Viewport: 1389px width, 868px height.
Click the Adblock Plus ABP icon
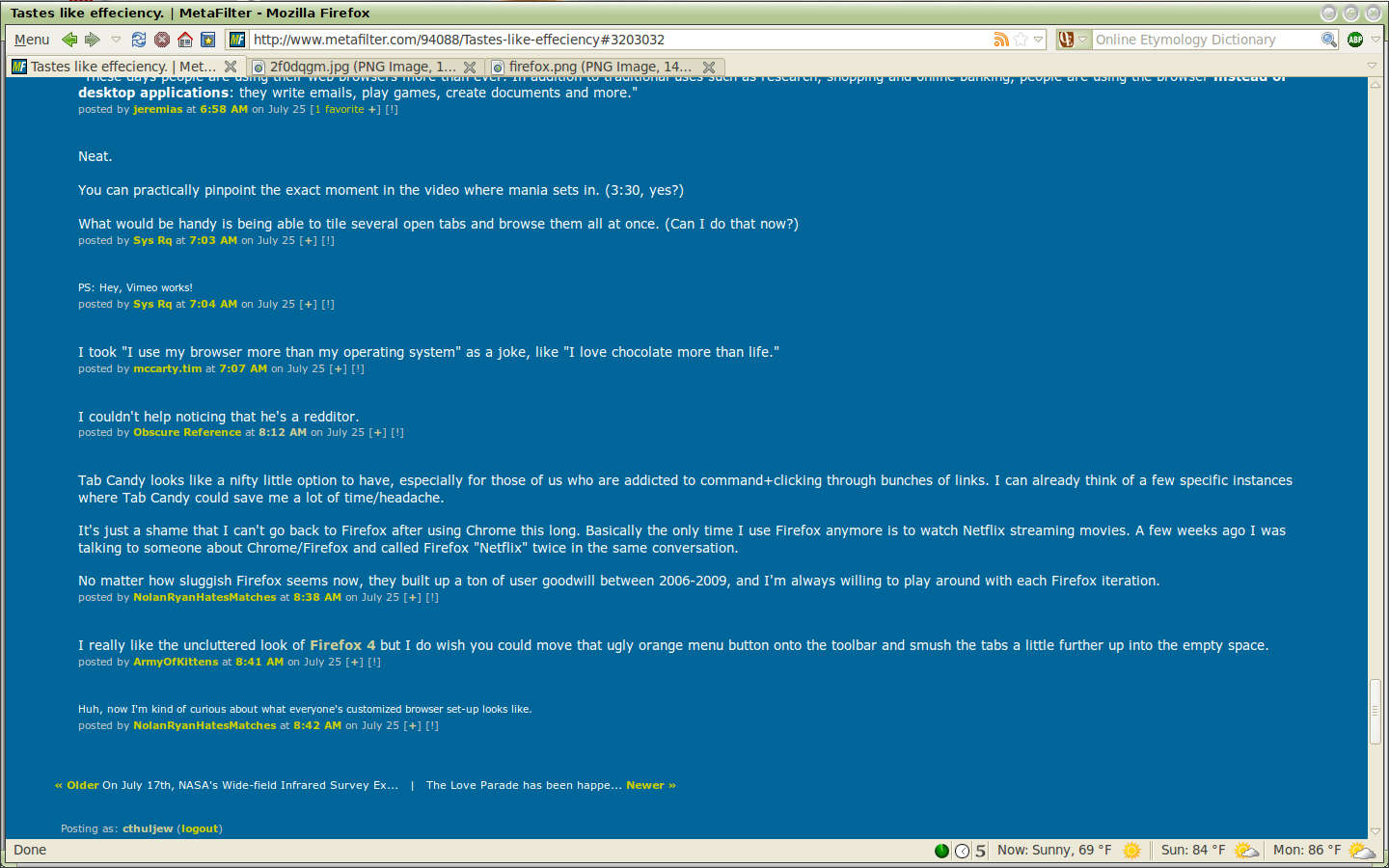point(1355,40)
